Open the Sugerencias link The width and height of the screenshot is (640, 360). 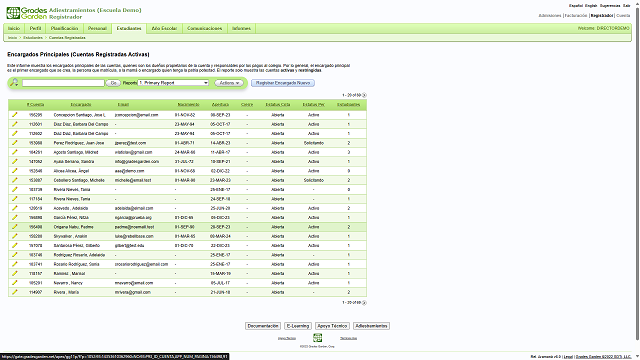(610, 6)
